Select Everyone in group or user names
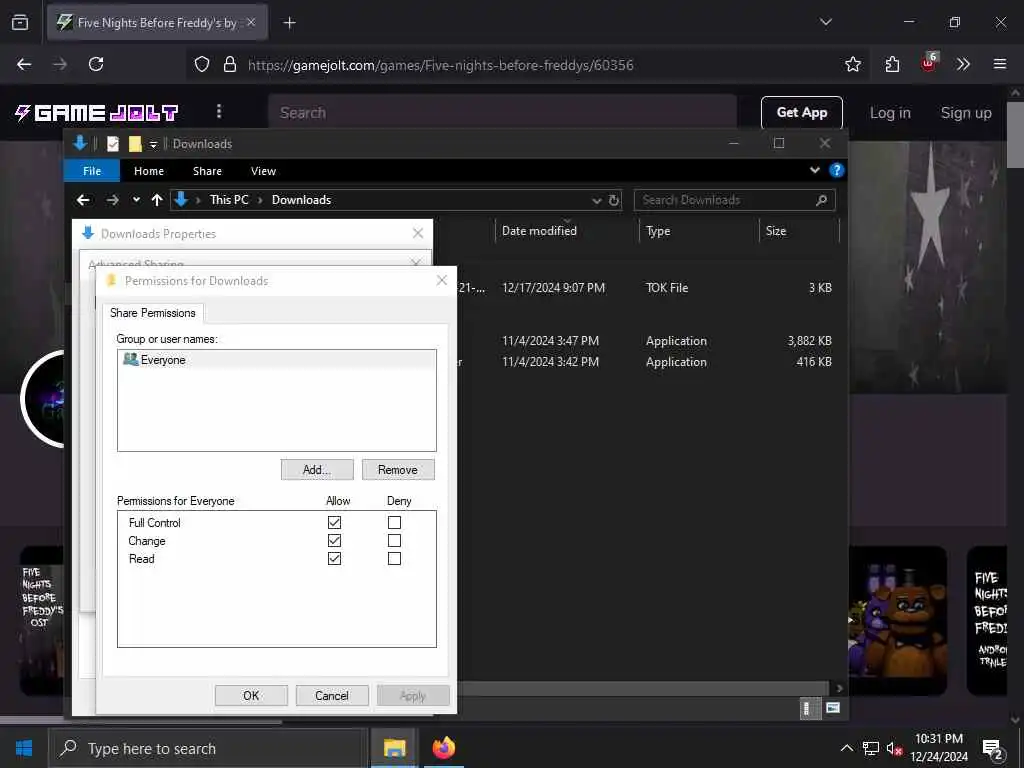1024x768 pixels. tap(277, 360)
